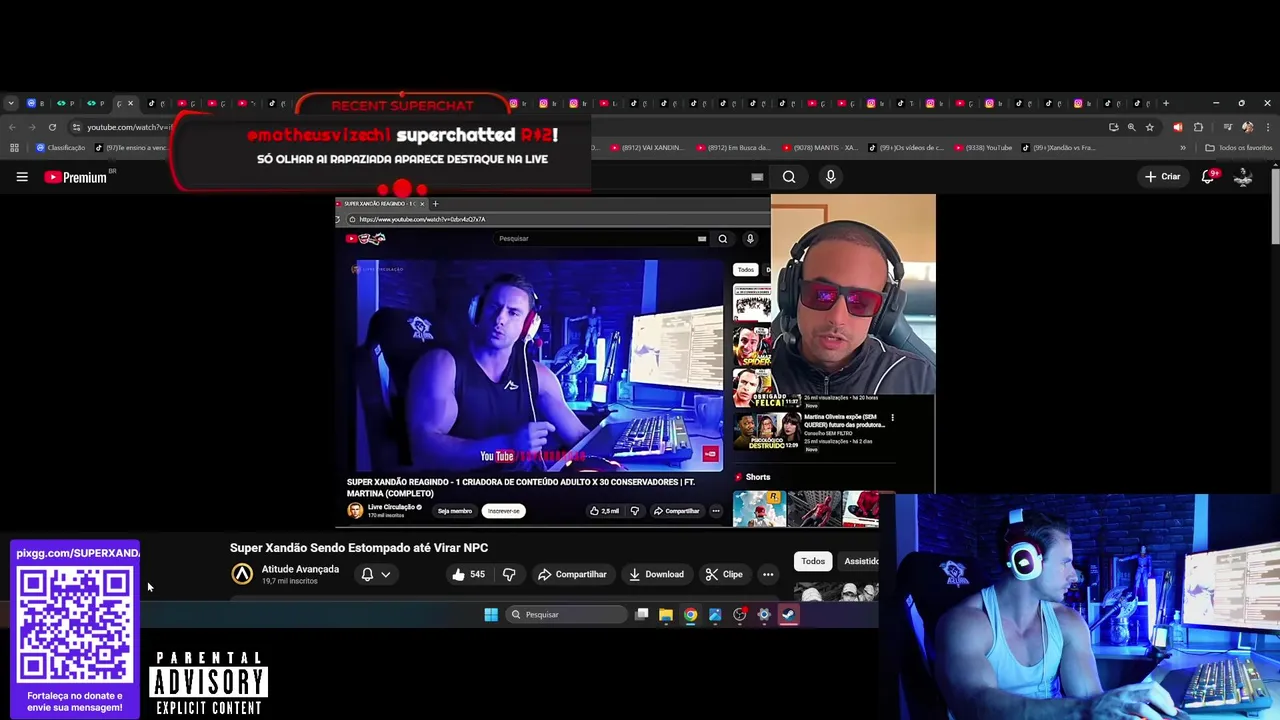Click Inscrever-se in the embedded video

(x=503, y=511)
